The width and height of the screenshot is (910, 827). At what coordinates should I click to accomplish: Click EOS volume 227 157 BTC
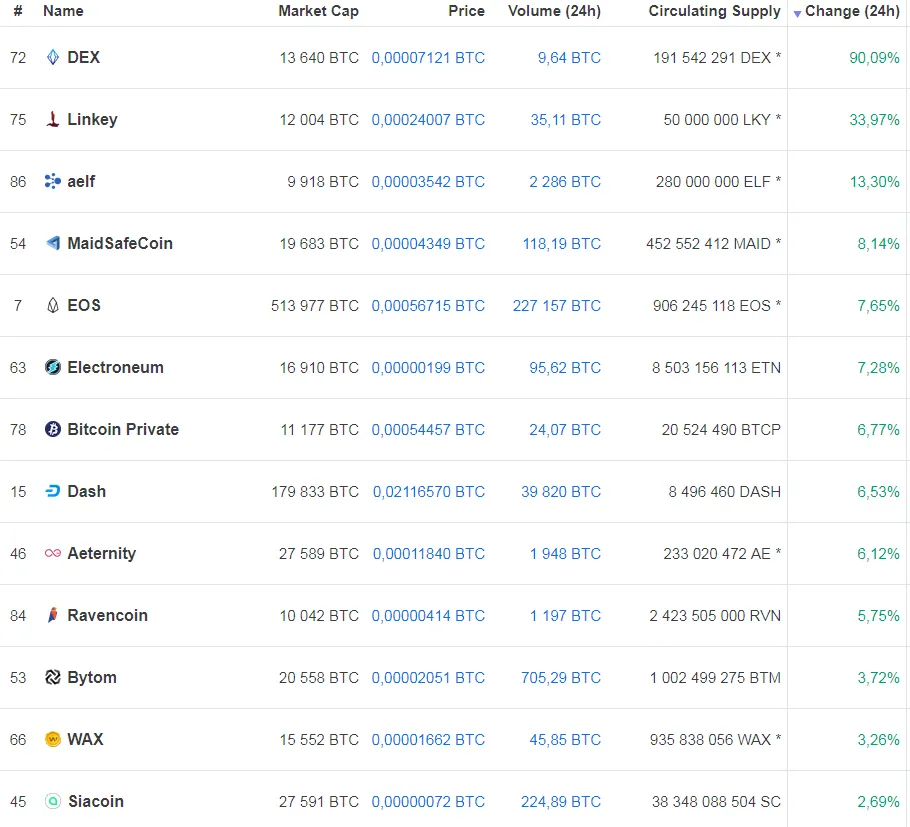pyautogui.click(x=557, y=306)
